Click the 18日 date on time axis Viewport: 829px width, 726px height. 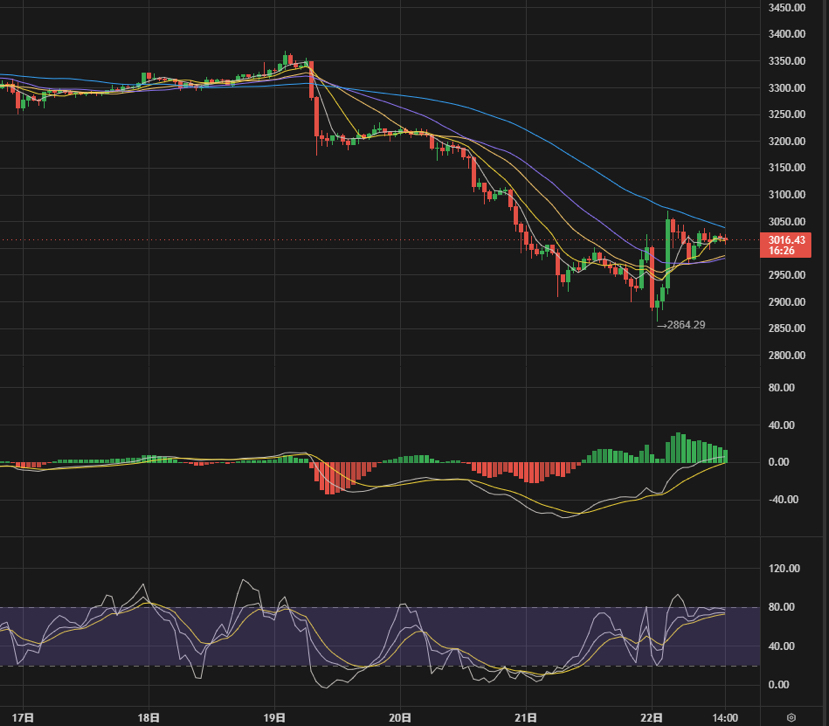(149, 717)
